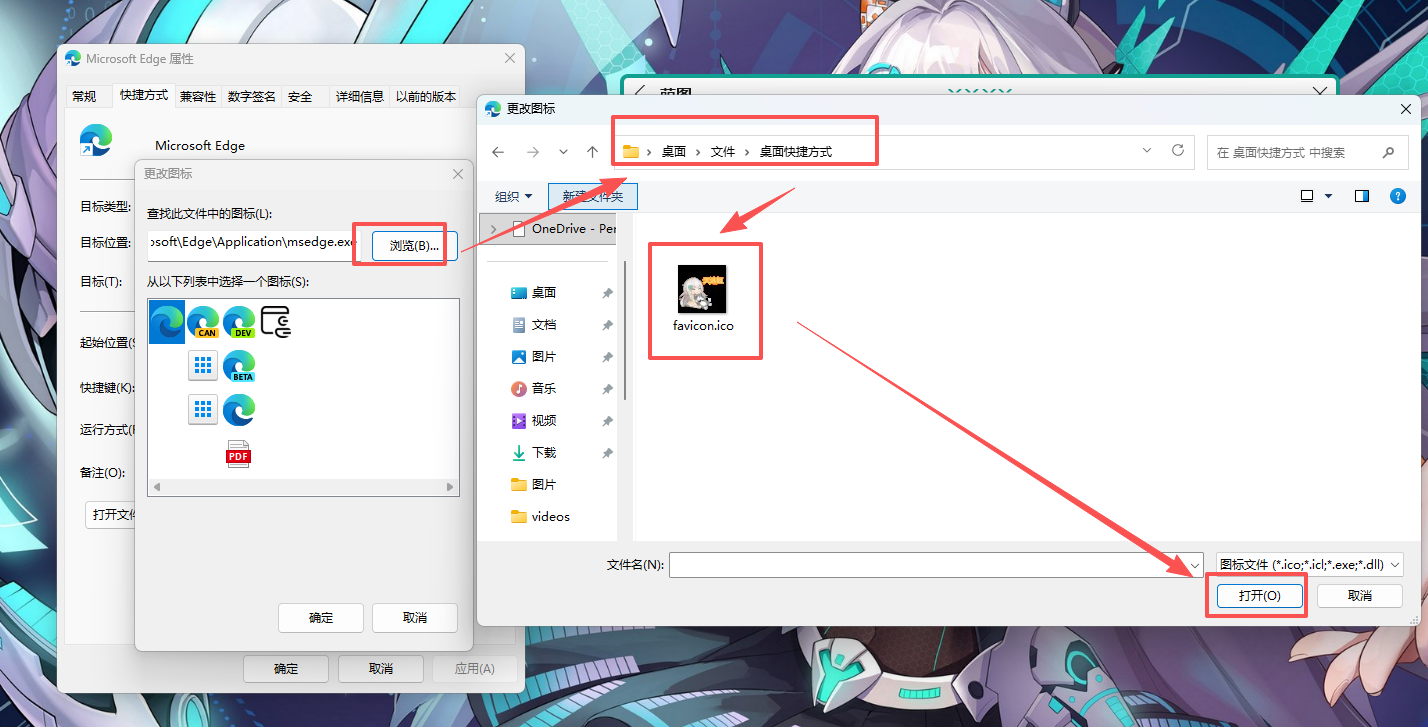1428x727 pixels.
Task: Click the chevron after 文件 in the breadcrumb
Action: tap(747, 152)
